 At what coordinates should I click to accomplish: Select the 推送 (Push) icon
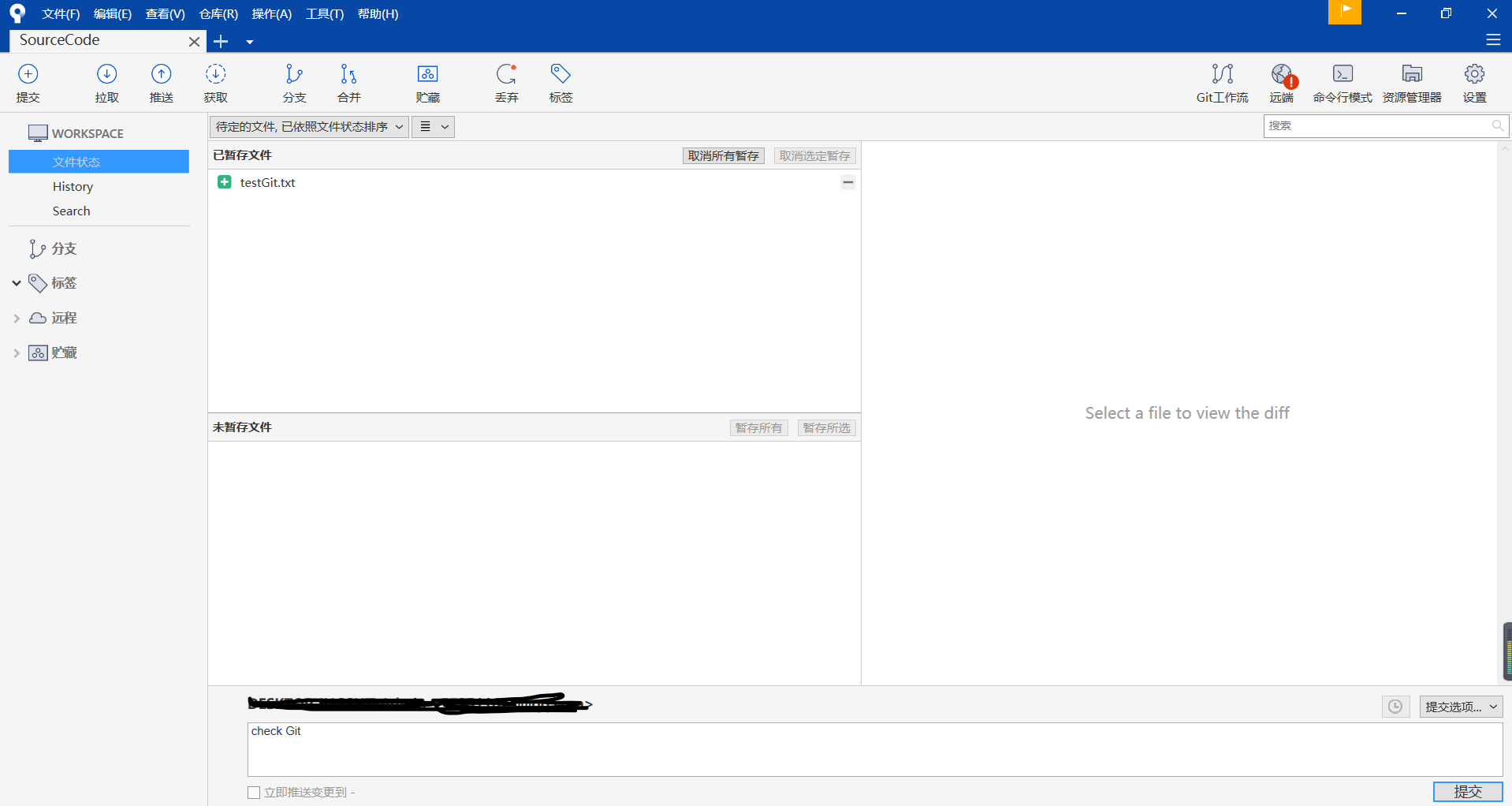pyautogui.click(x=161, y=83)
